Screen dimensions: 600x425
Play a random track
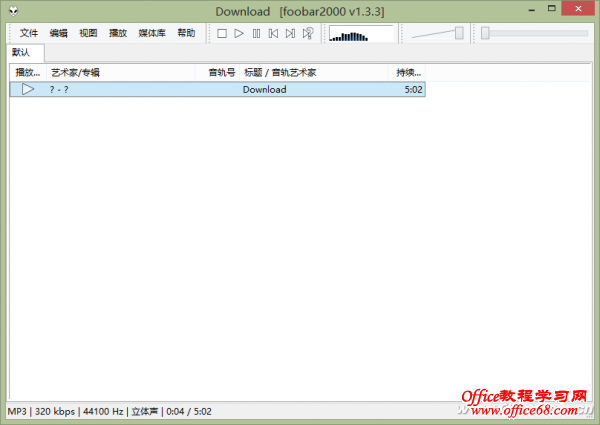pos(308,34)
